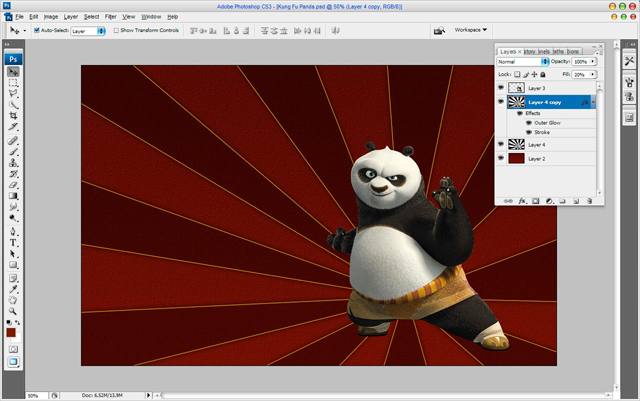
Task: Toggle lock all padlock icon
Action: click(x=543, y=74)
